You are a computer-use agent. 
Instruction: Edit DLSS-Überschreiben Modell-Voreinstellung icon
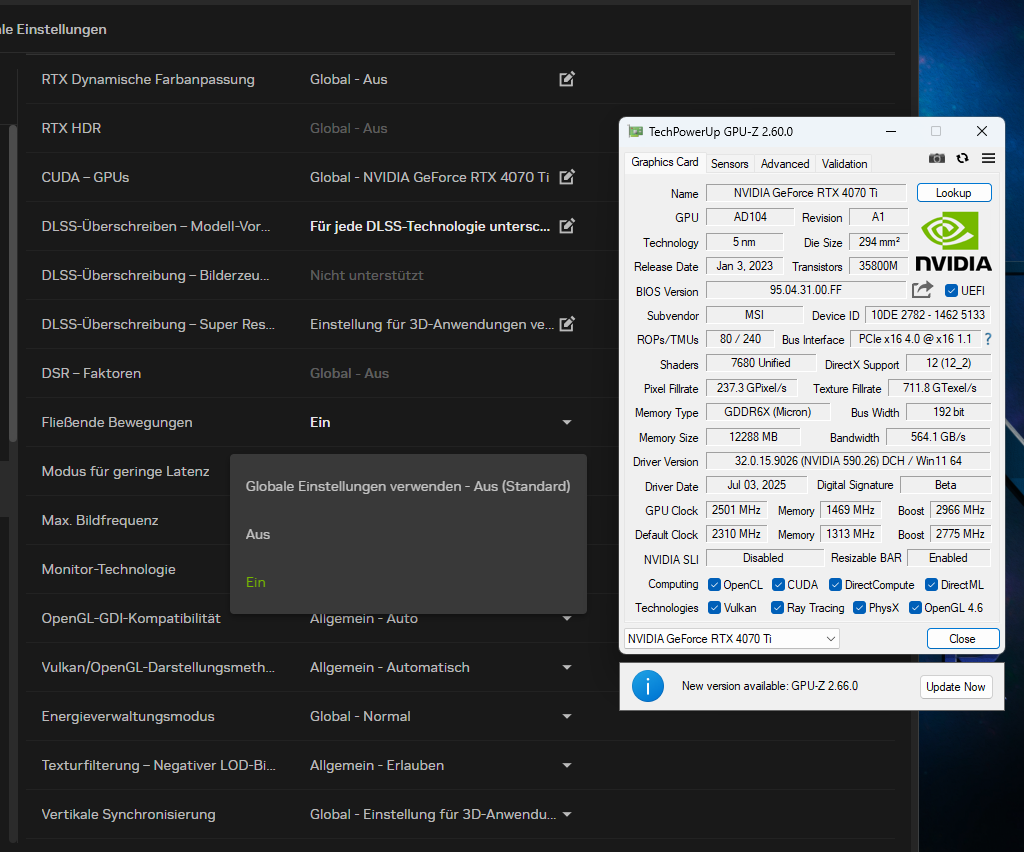point(567,226)
